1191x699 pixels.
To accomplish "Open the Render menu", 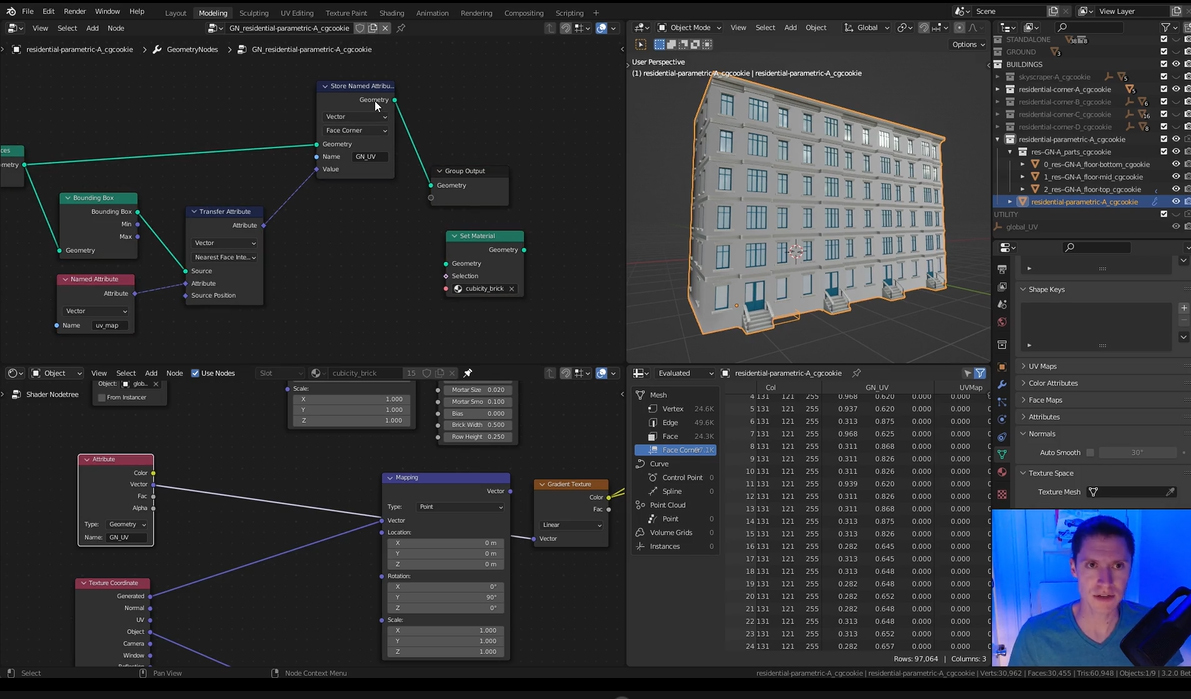I will [x=75, y=11].
